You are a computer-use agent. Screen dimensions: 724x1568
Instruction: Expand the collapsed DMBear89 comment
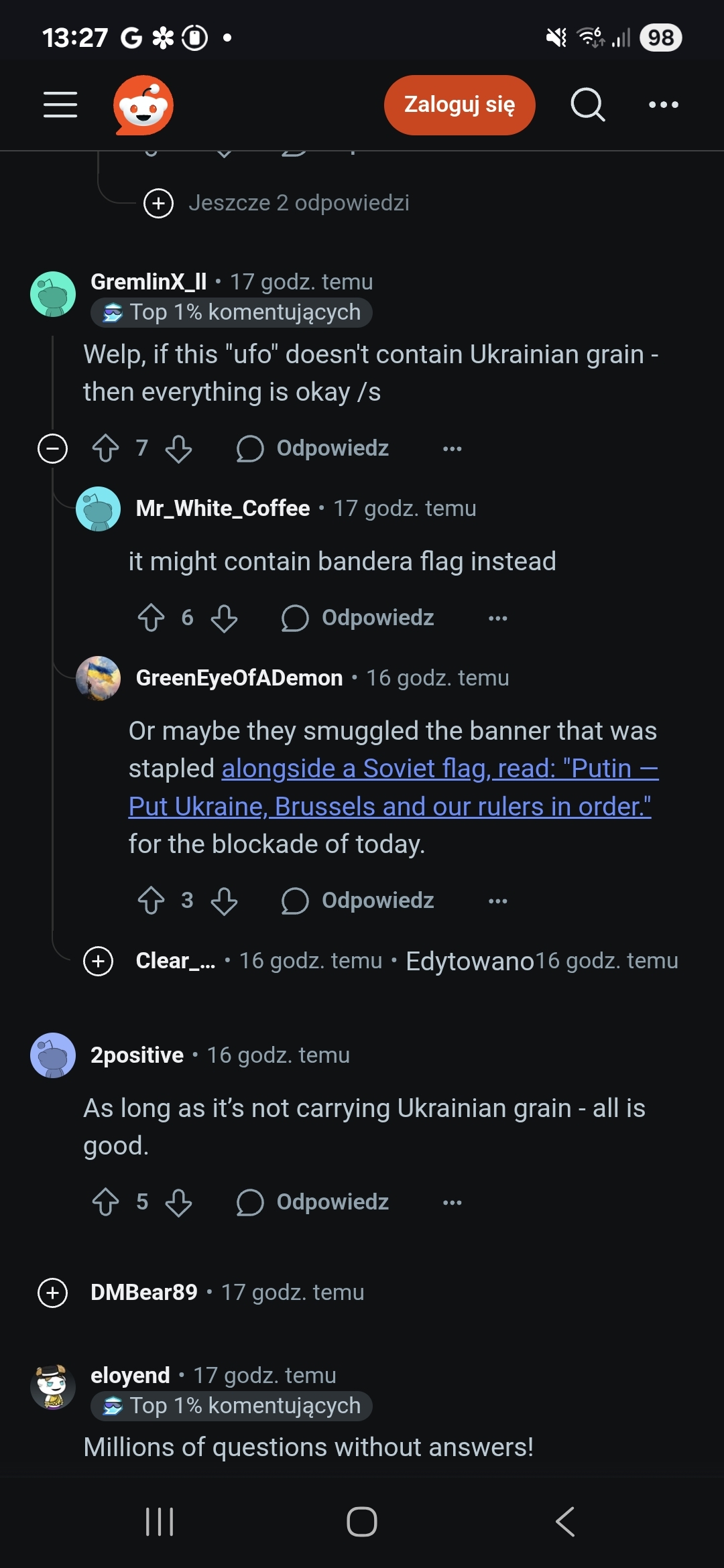coord(53,1293)
